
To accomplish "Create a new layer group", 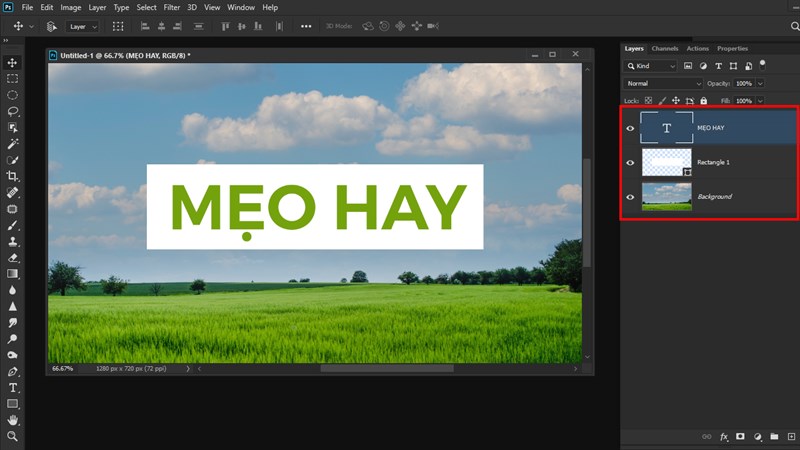I will (774, 437).
